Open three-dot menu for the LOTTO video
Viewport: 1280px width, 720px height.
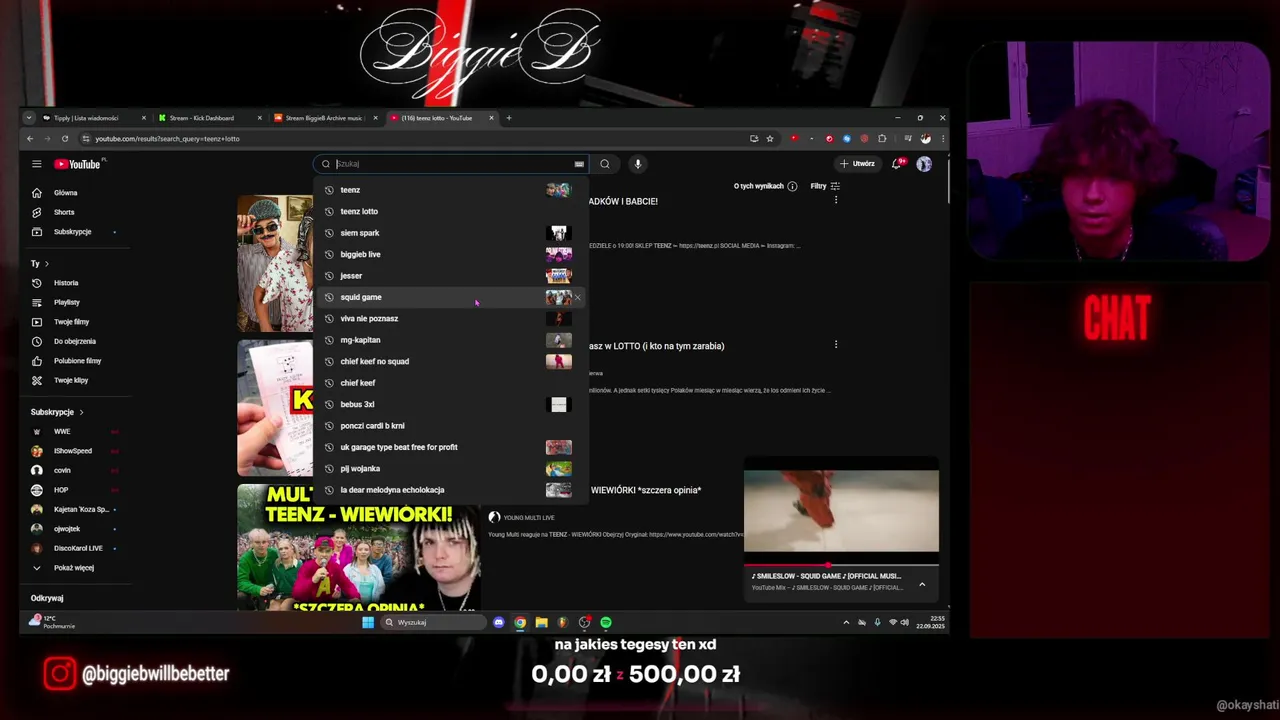[x=836, y=344]
